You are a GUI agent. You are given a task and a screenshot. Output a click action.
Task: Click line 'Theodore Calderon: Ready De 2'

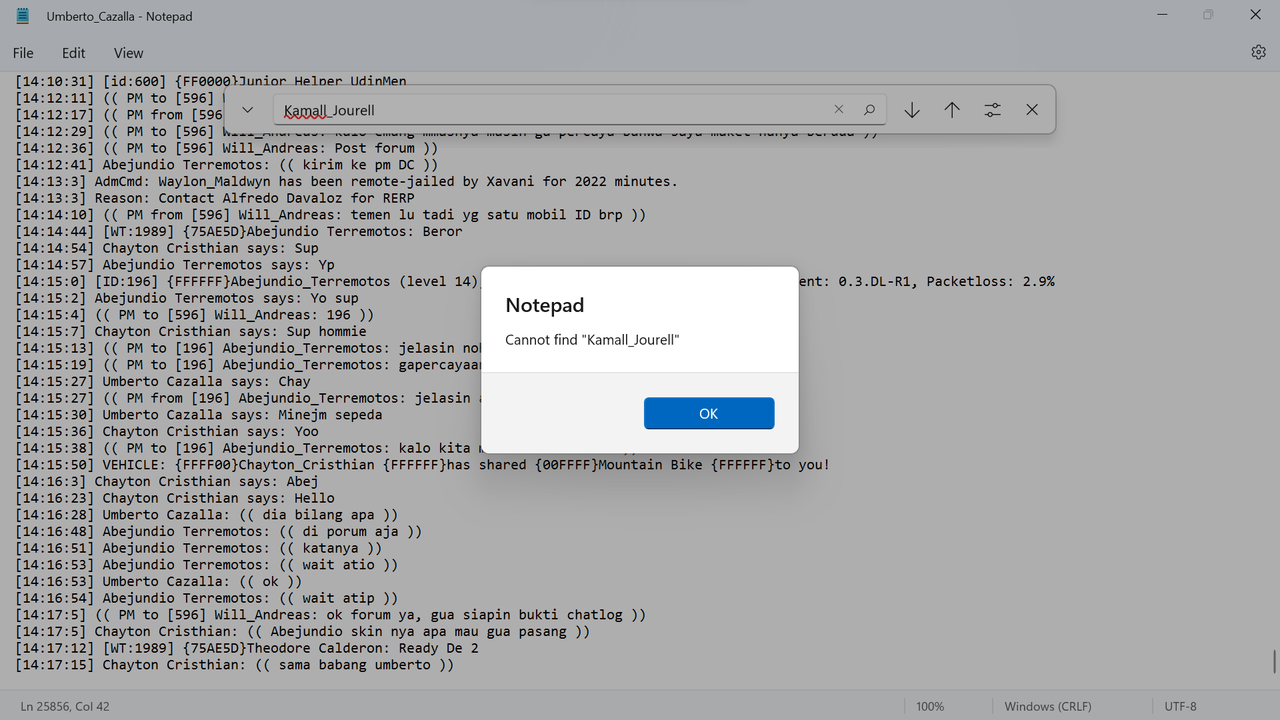pos(247,648)
